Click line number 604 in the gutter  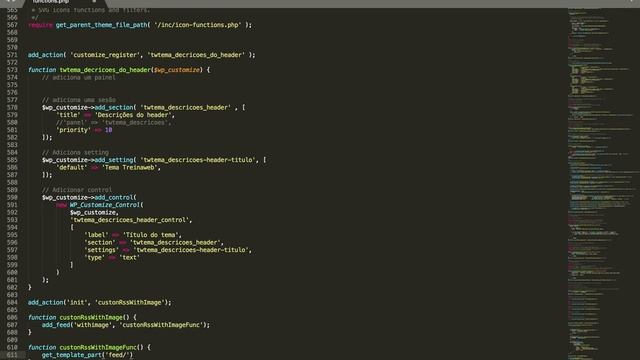(x=12, y=302)
